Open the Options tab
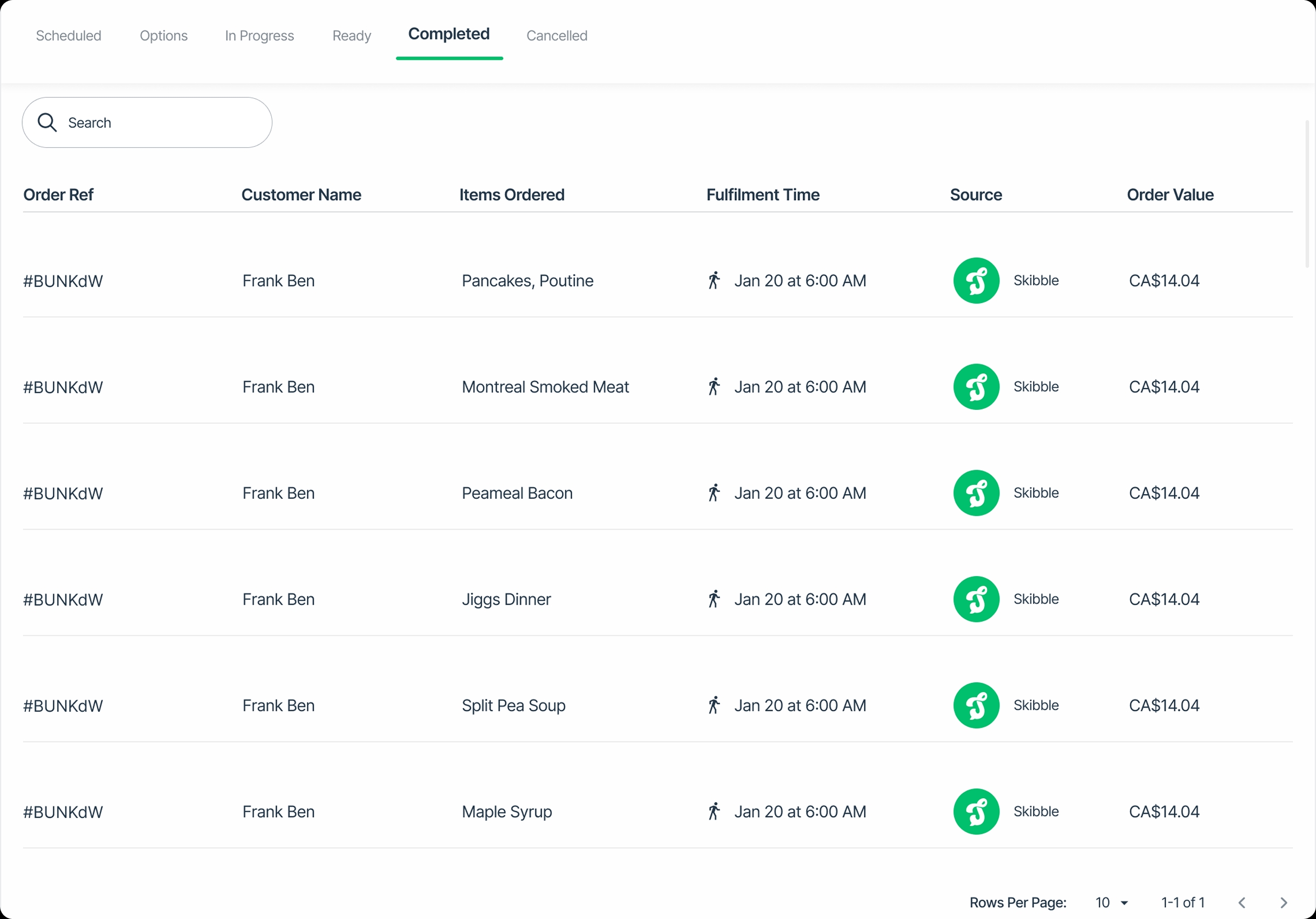Screen dimensions: 1316x919 (163, 36)
